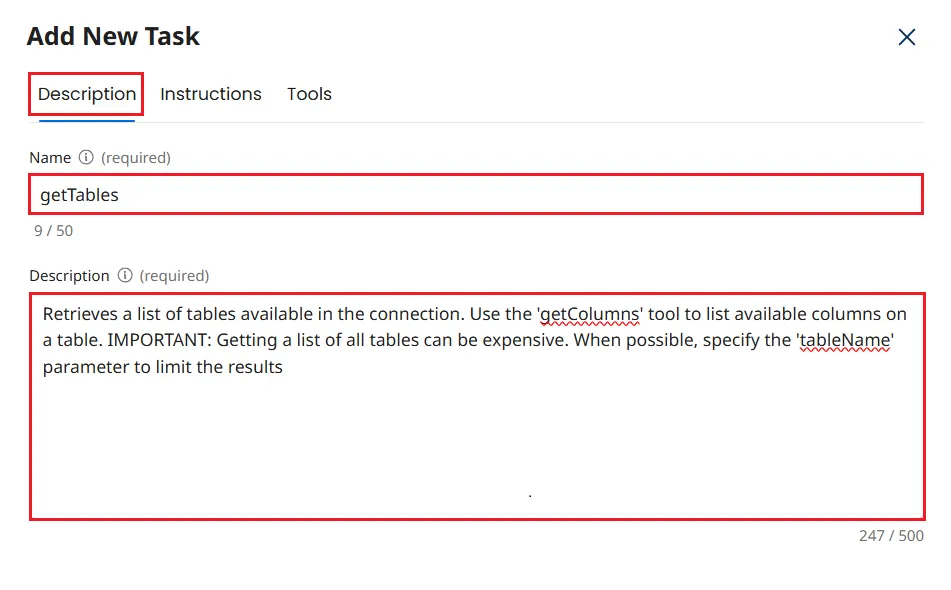Click '(required)' text next to Description label
The image size is (951, 590).
(x=174, y=276)
